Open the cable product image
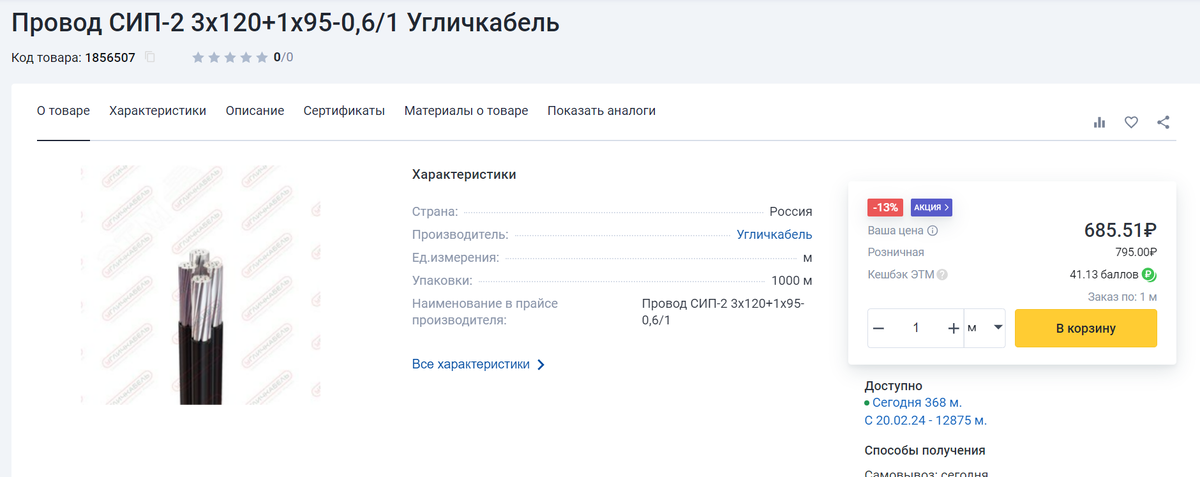Screen dimensions: 1200x477 pos(201,285)
